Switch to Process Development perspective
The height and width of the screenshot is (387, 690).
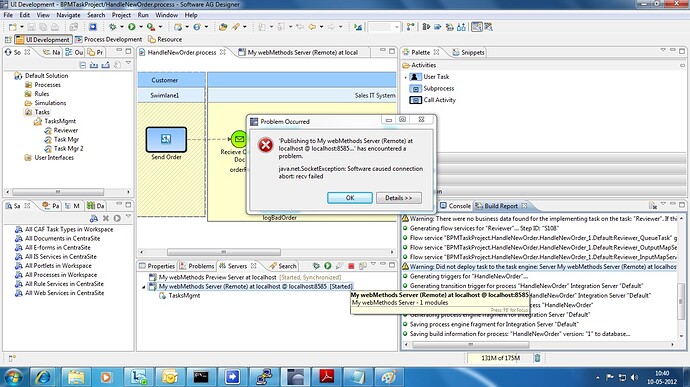[x=108, y=40]
